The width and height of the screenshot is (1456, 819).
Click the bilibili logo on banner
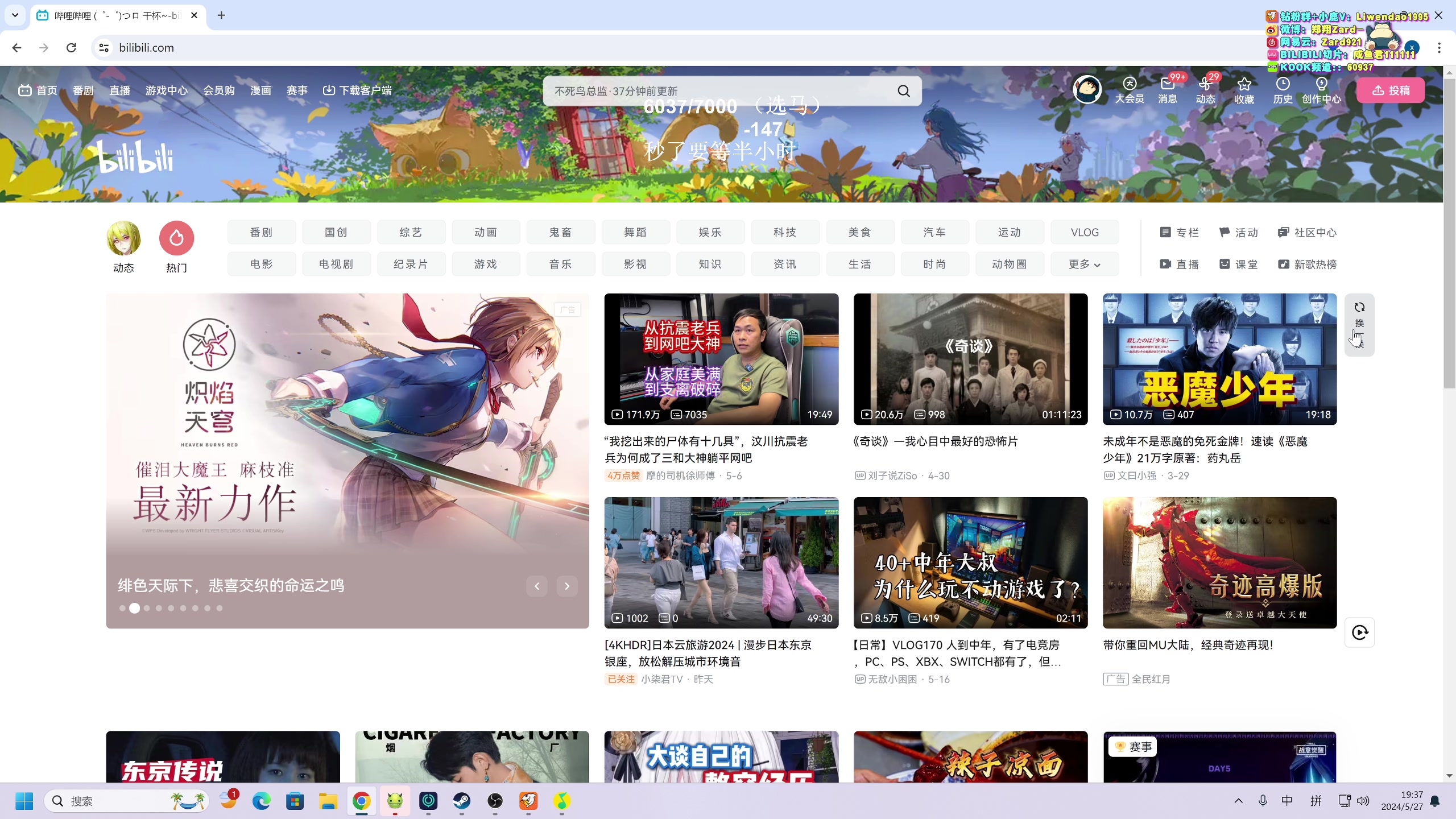135,158
